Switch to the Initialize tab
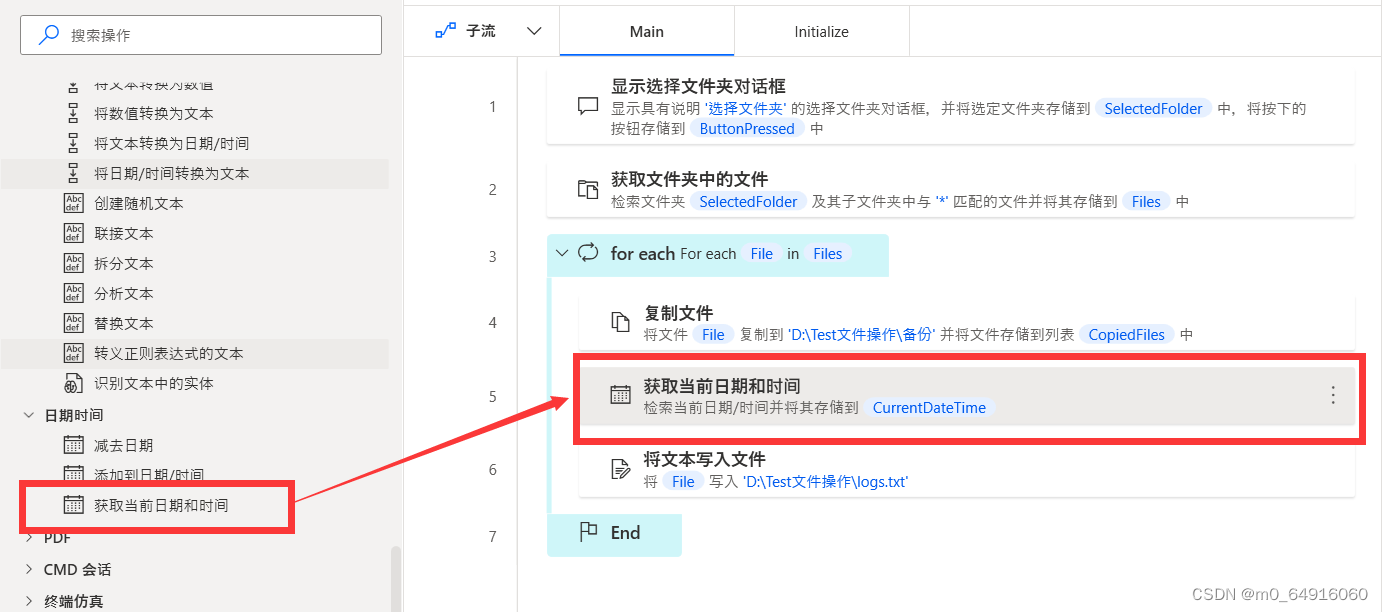Image resolution: width=1383 pixels, height=612 pixels. click(x=821, y=31)
